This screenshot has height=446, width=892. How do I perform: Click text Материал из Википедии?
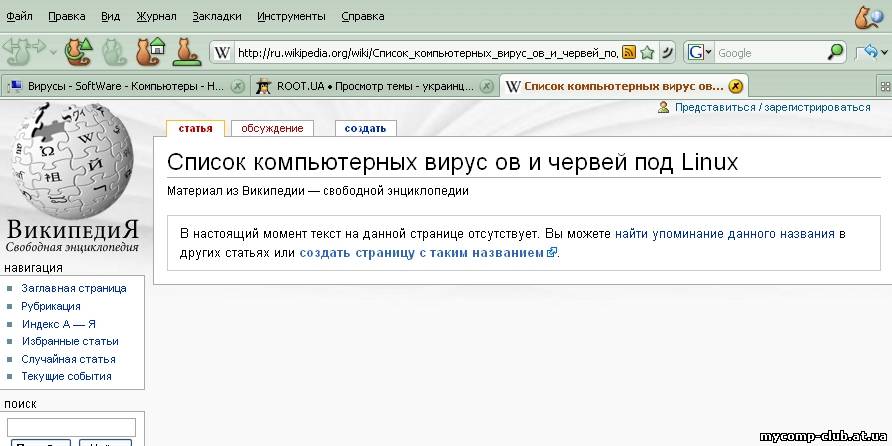236,191
